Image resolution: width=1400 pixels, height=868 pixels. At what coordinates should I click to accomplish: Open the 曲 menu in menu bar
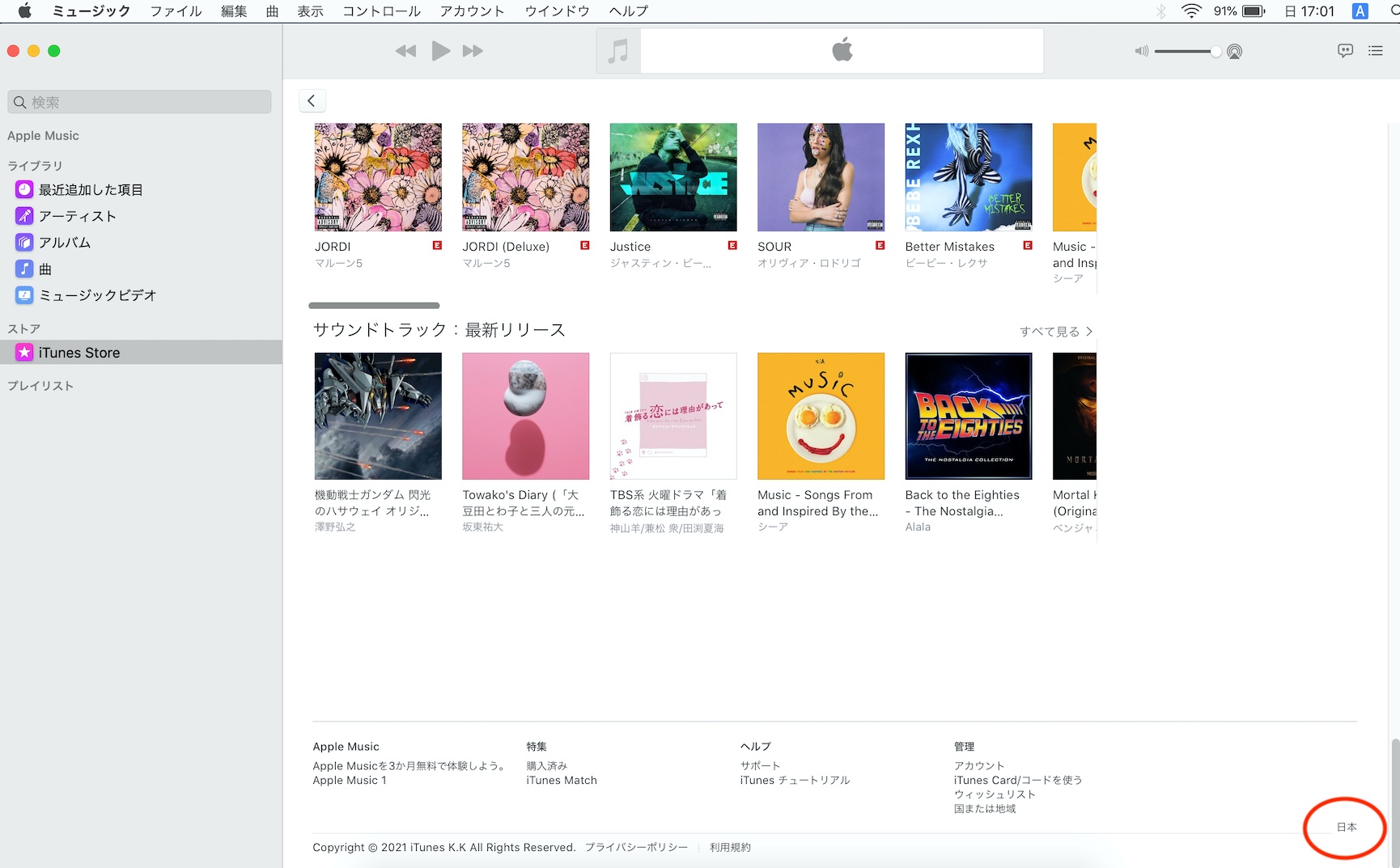[x=272, y=11]
